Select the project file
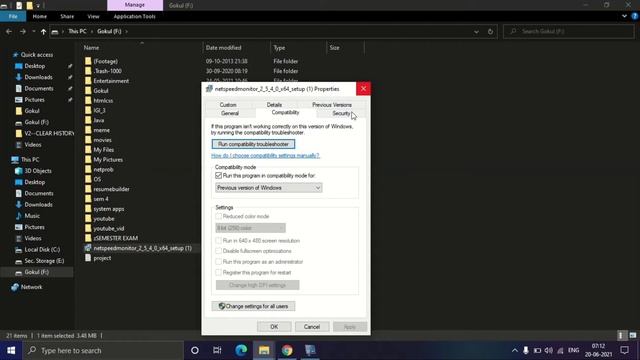This screenshot has height=360, width=640. tap(102, 258)
